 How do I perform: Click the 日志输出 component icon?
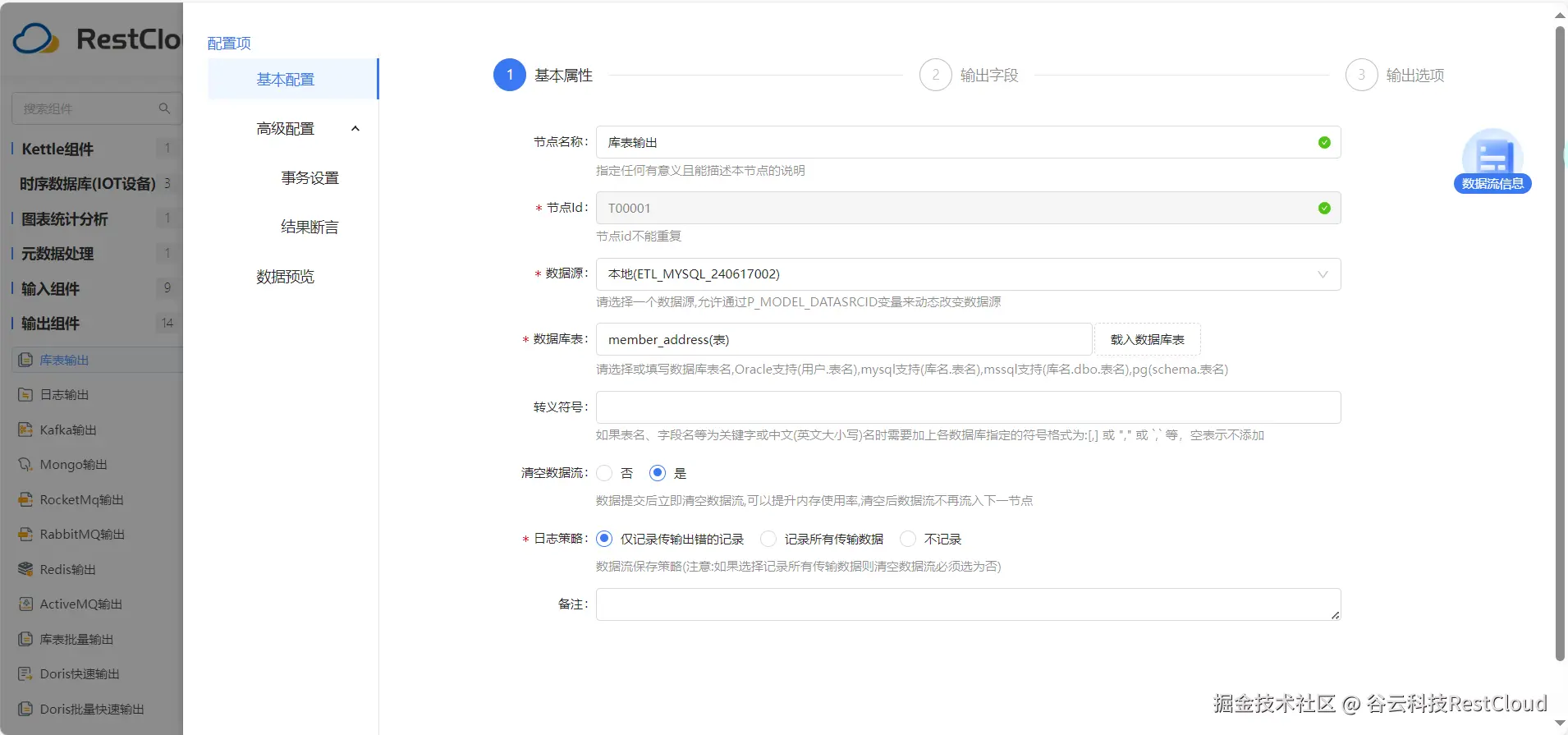pyautogui.click(x=25, y=395)
